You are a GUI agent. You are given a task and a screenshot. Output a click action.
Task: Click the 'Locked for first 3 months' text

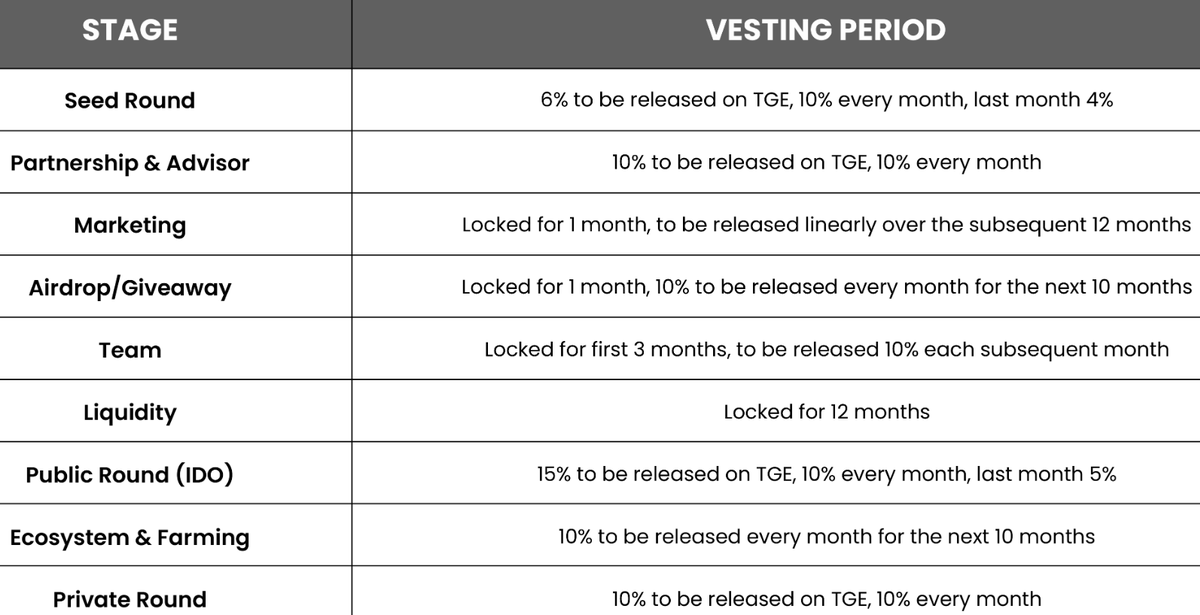tap(606, 349)
